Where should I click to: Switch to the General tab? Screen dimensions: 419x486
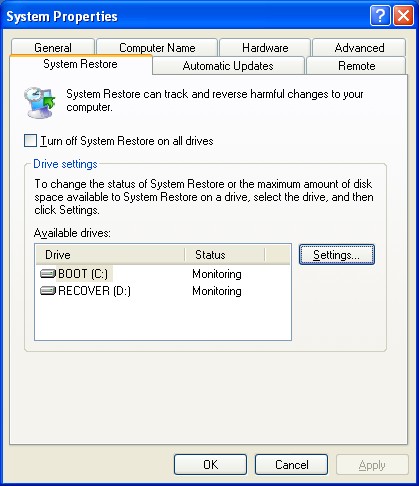pos(53,48)
